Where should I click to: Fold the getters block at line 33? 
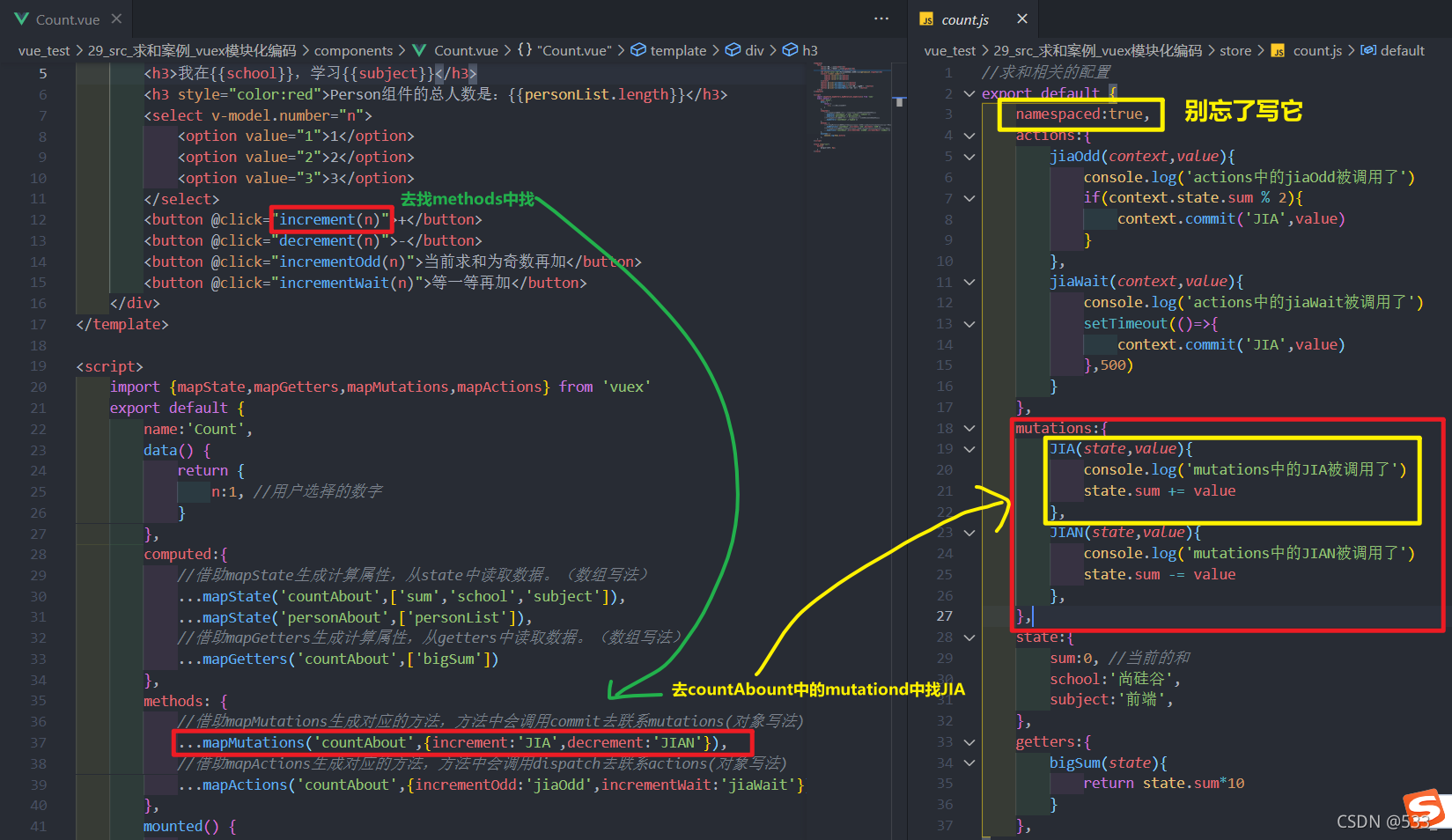pyautogui.click(x=969, y=742)
